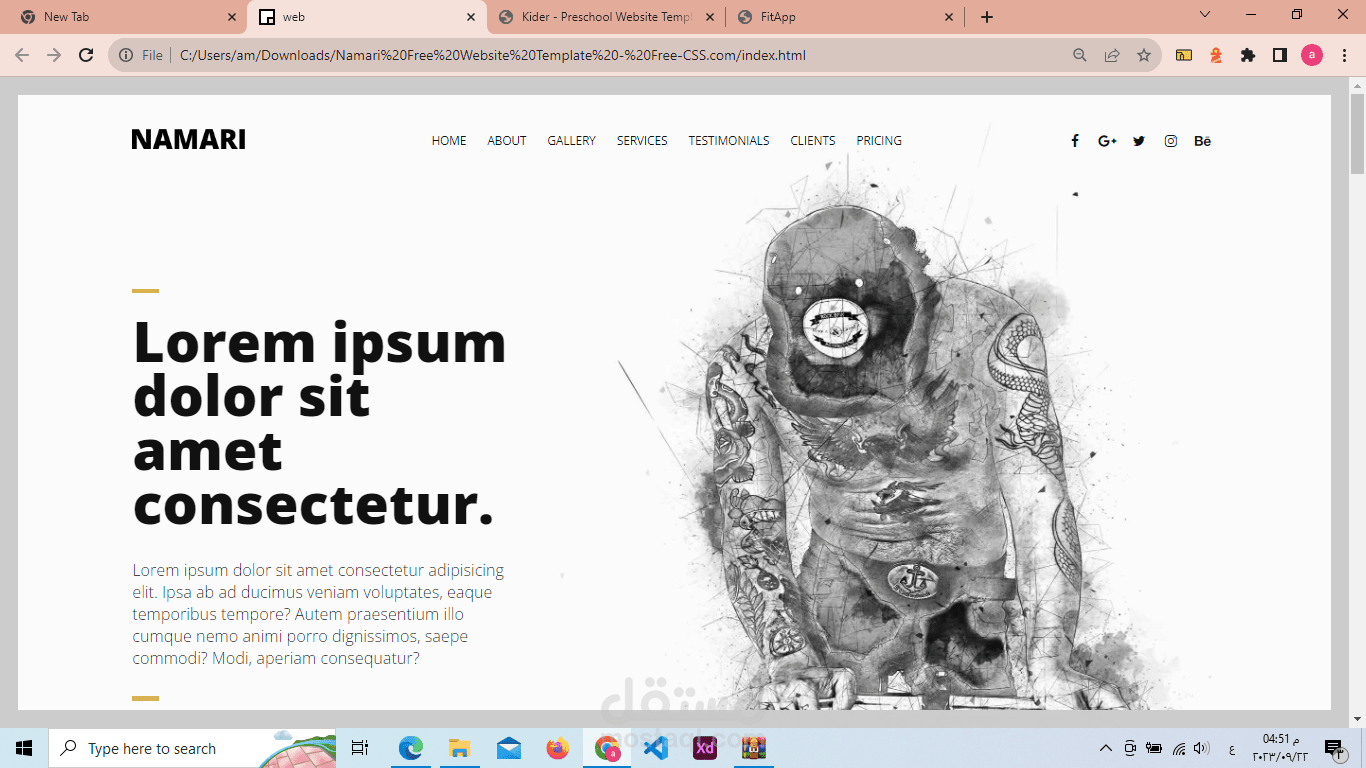This screenshot has height=768, width=1366.
Task: Open the Extensions puzzle menu
Action: click(x=1248, y=55)
